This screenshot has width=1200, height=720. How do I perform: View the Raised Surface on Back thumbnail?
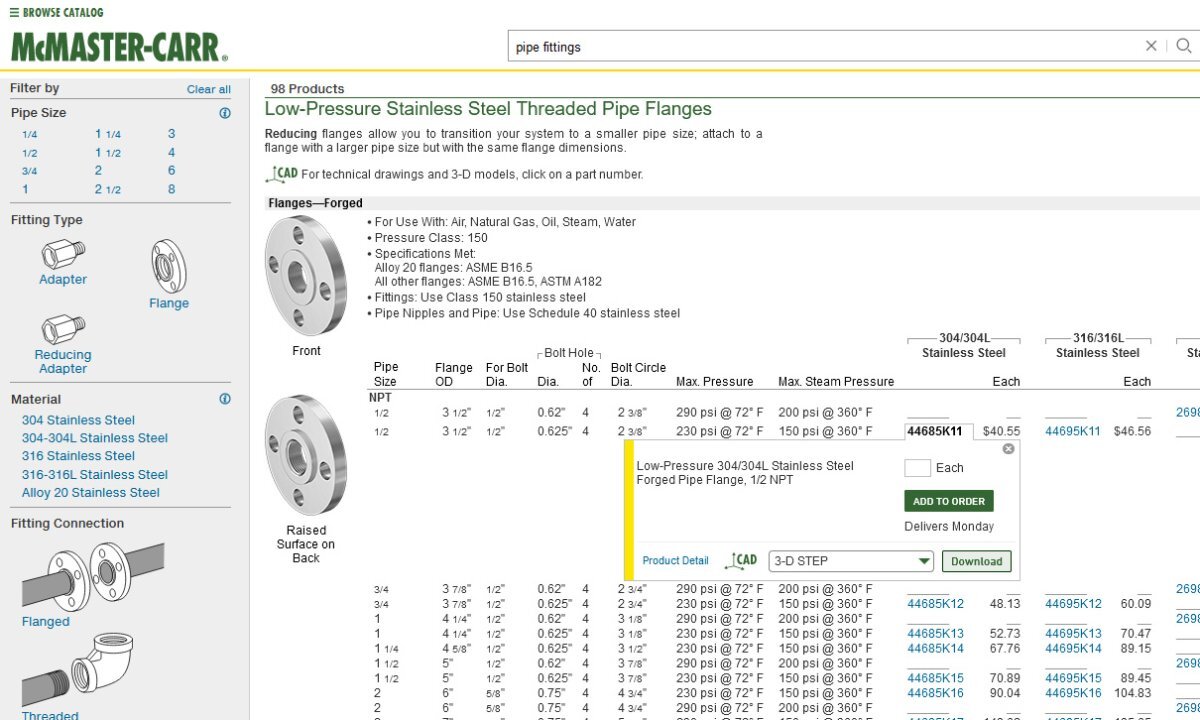coord(306,455)
